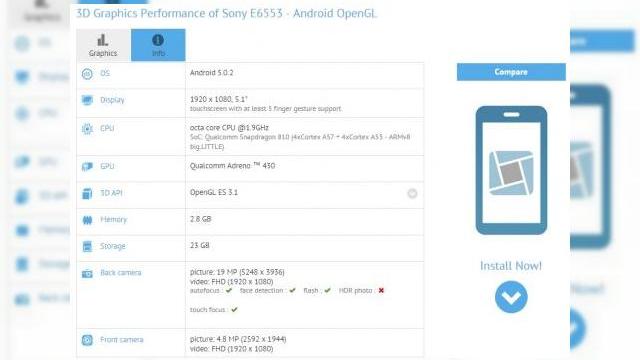
Task: Click 'Qualcomm Adreno 430' GPU value
Action: coord(232,166)
